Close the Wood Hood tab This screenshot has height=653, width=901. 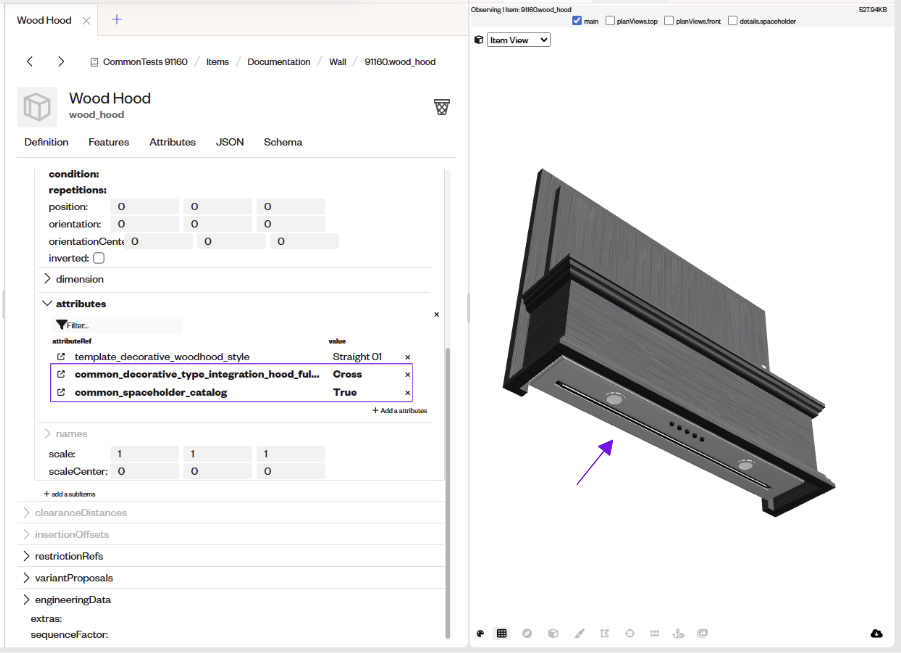click(x=86, y=21)
